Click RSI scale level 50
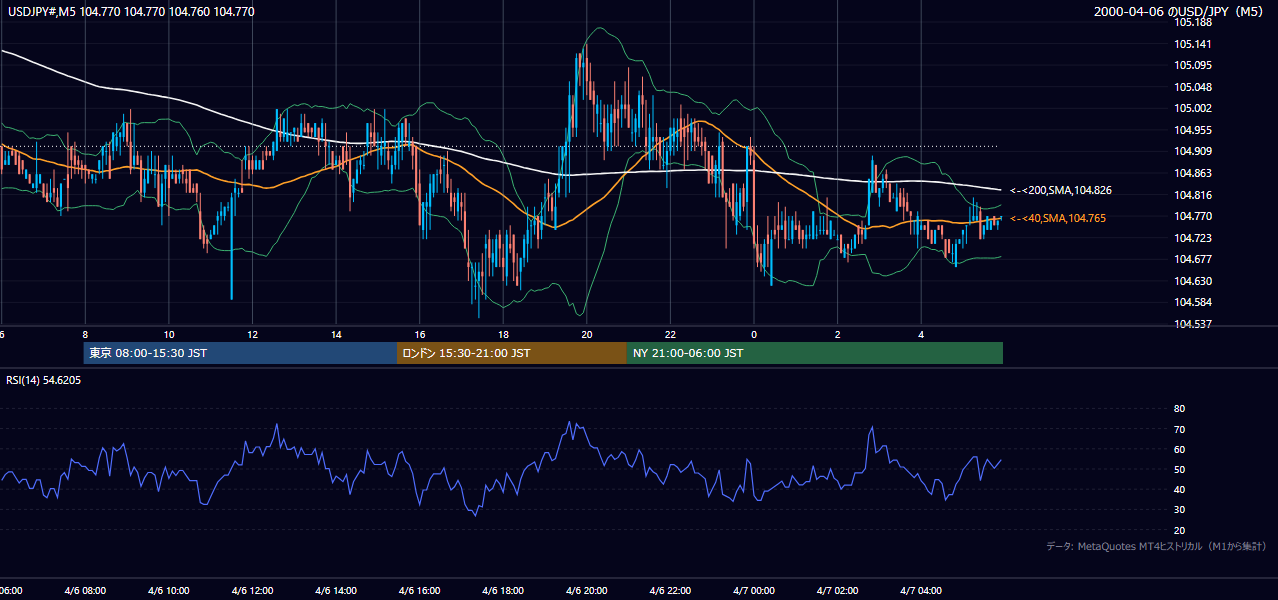 point(1179,469)
